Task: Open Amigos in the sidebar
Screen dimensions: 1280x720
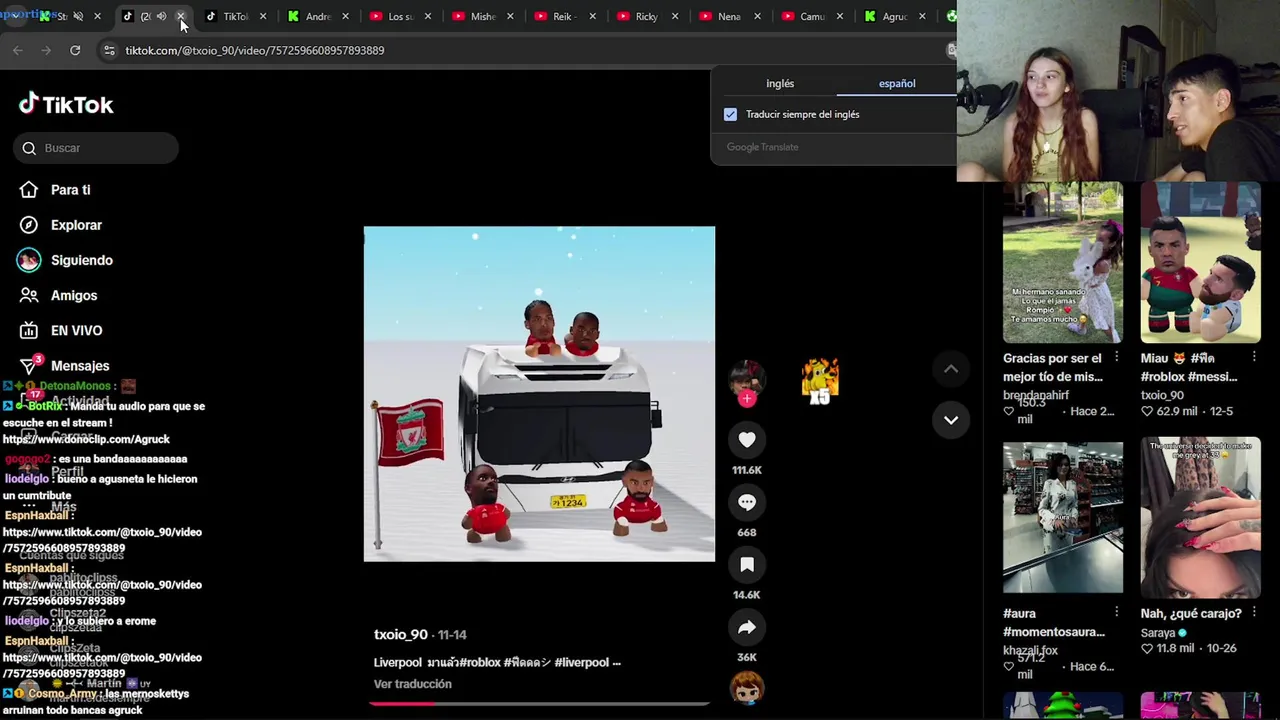Action: [74, 296]
